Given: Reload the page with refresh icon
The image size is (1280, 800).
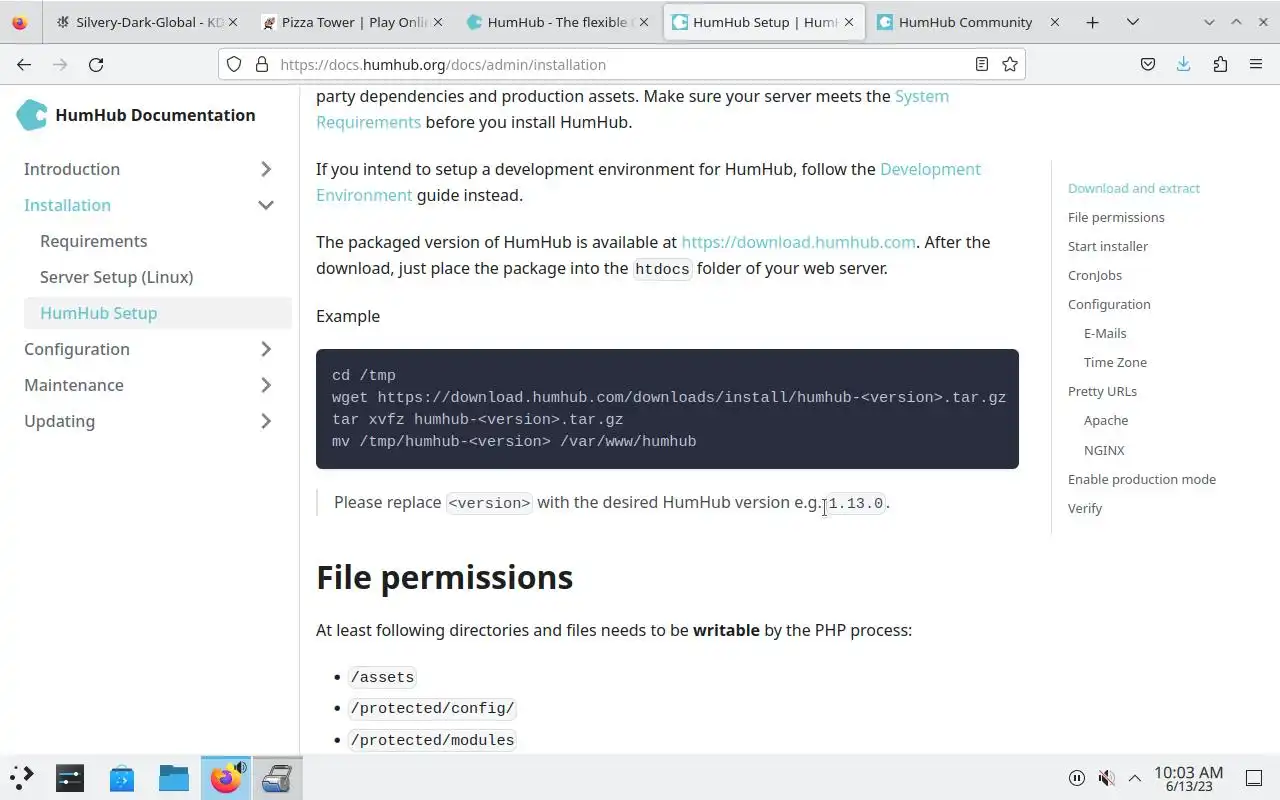Looking at the screenshot, I should pyautogui.click(x=96, y=64).
